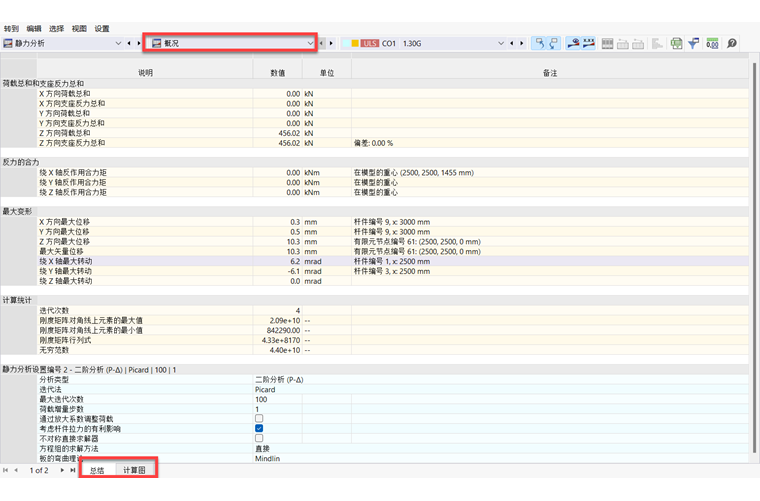This screenshot has height=501, width=760.
Task: Jump to first page navigation arrow
Action: coord(5,470)
